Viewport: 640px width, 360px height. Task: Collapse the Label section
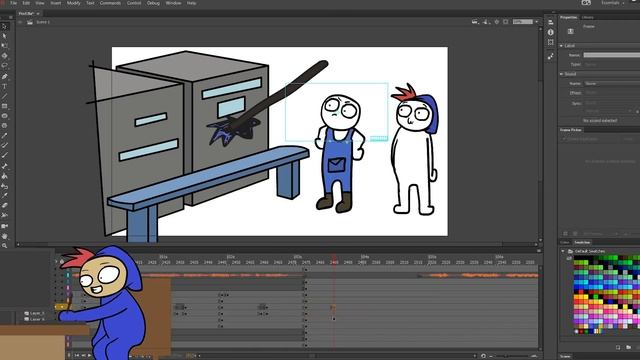pyautogui.click(x=562, y=46)
